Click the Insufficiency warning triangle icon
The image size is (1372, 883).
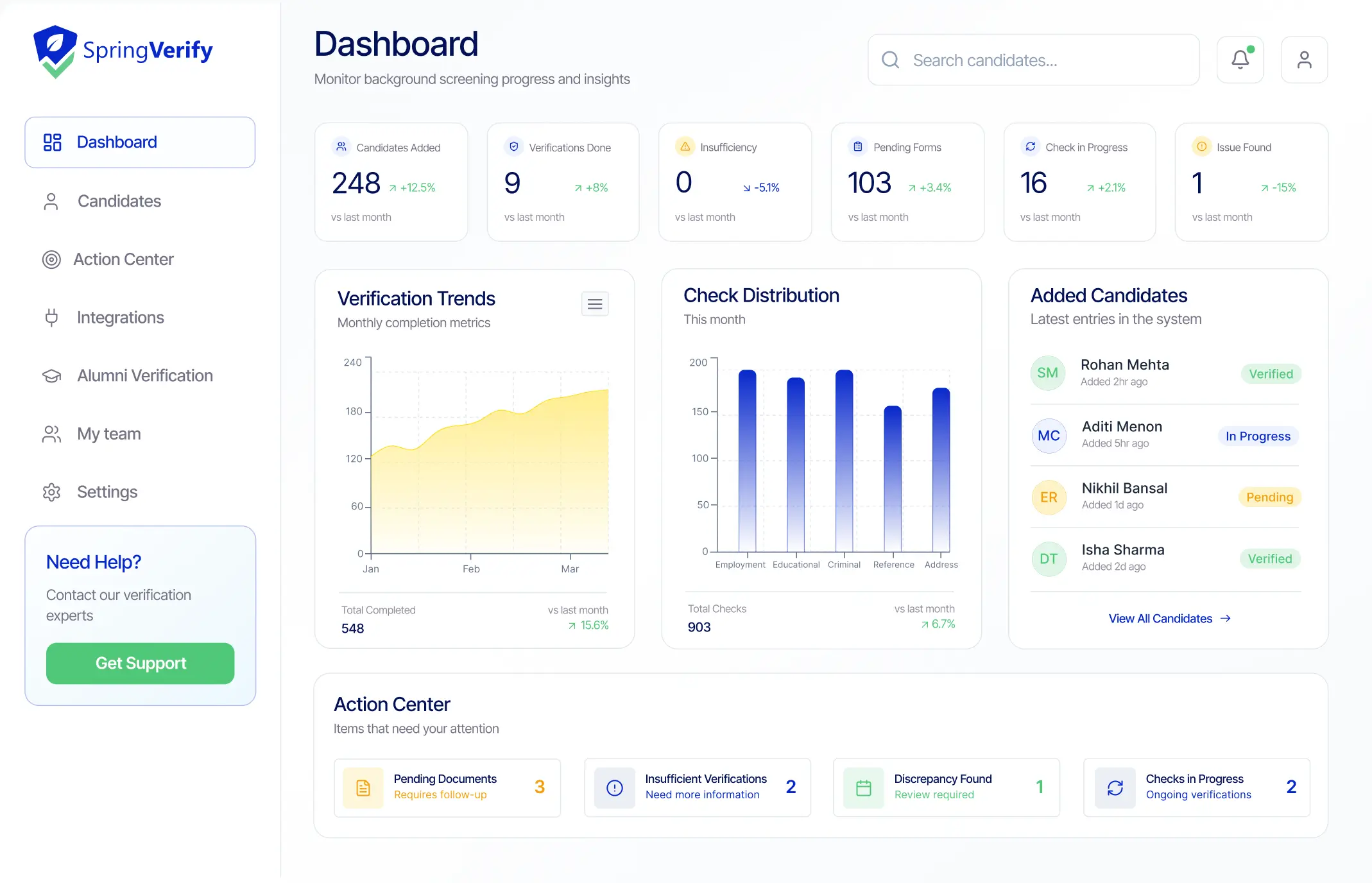coord(685,147)
